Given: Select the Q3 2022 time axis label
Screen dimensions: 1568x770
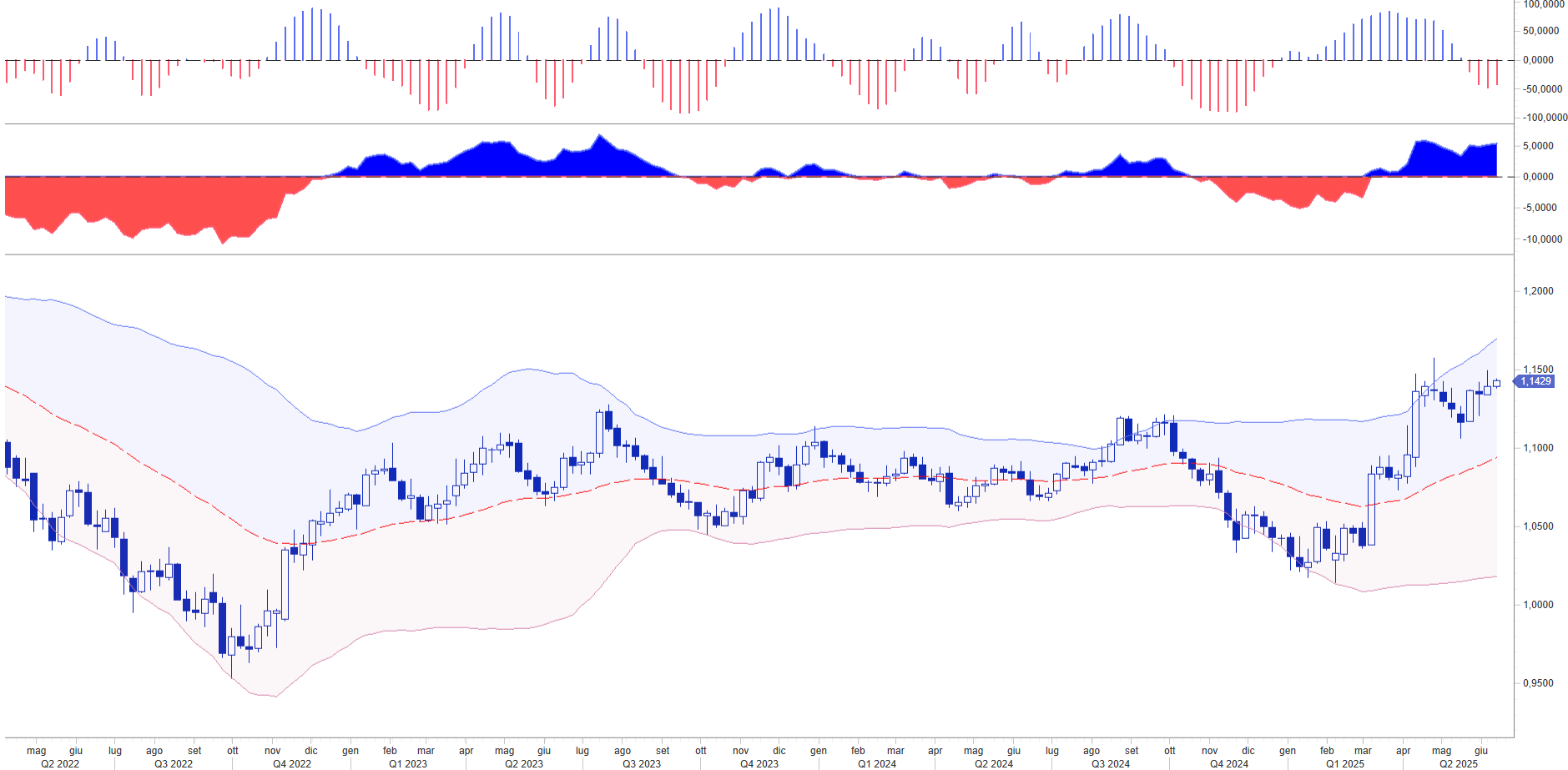Looking at the screenshot, I should coord(174,763).
